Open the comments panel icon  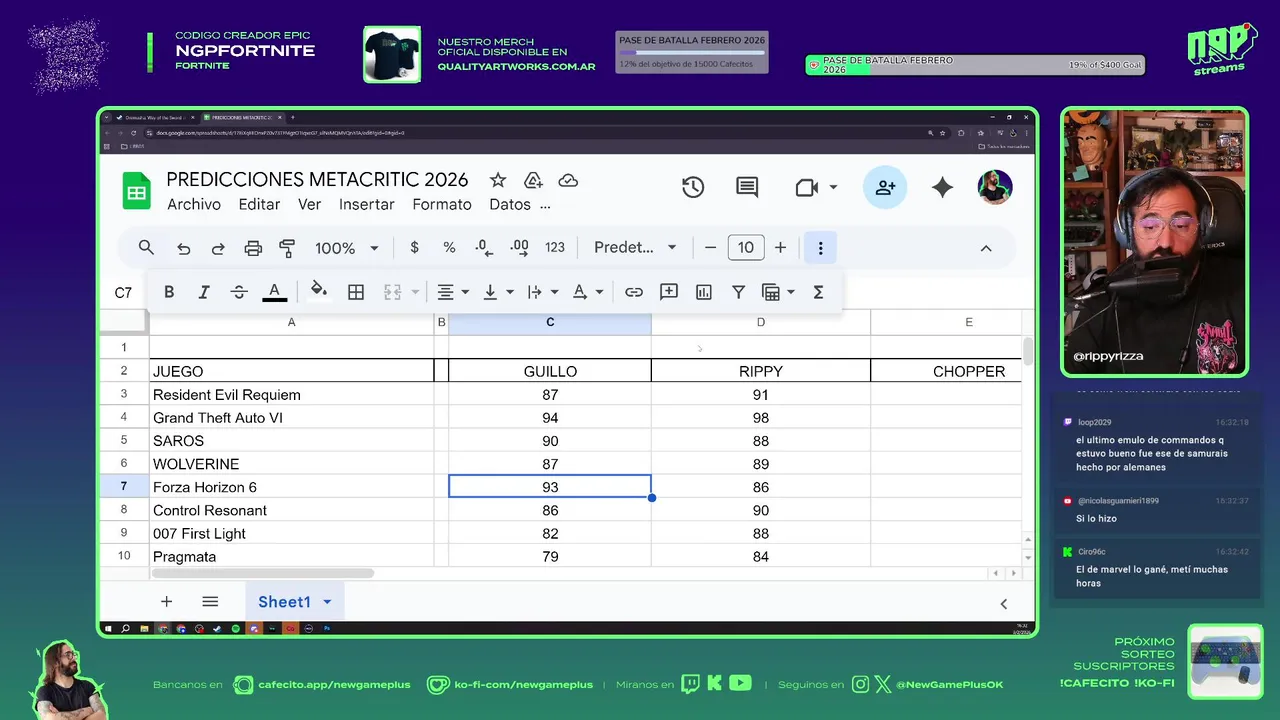tap(747, 187)
